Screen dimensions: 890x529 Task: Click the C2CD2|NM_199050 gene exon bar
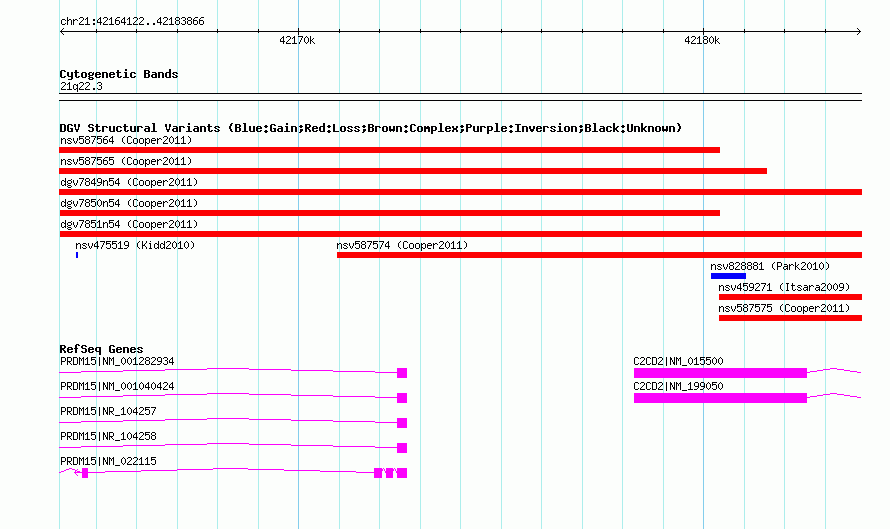(720, 398)
